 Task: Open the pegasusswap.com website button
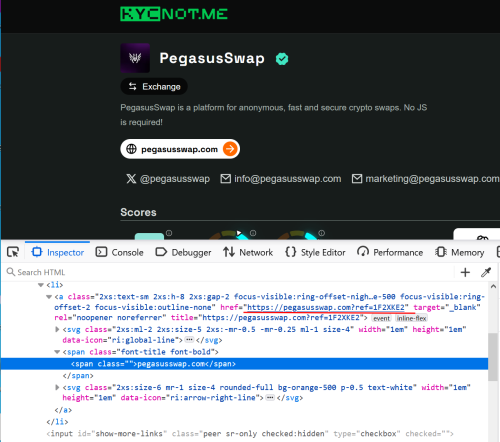tap(180, 149)
